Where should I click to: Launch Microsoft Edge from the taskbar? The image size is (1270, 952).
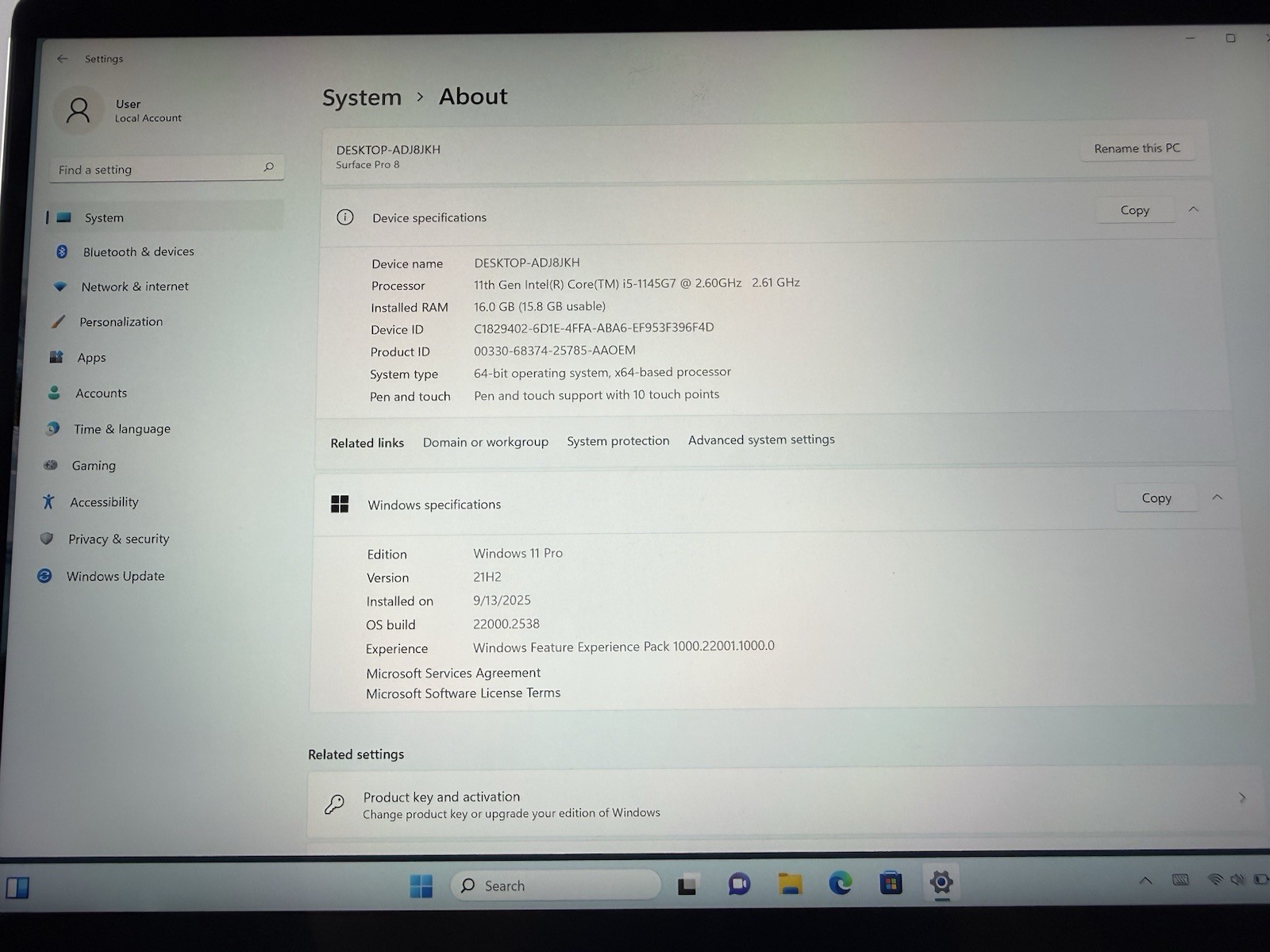coord(841,882)
